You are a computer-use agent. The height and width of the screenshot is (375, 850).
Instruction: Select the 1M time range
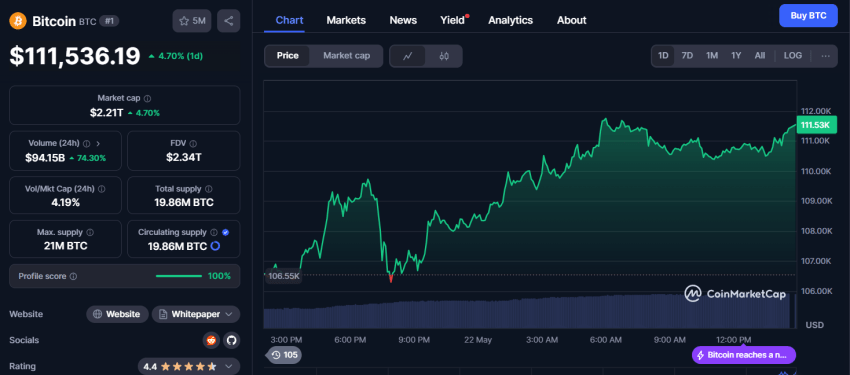[x=712, y=56]
